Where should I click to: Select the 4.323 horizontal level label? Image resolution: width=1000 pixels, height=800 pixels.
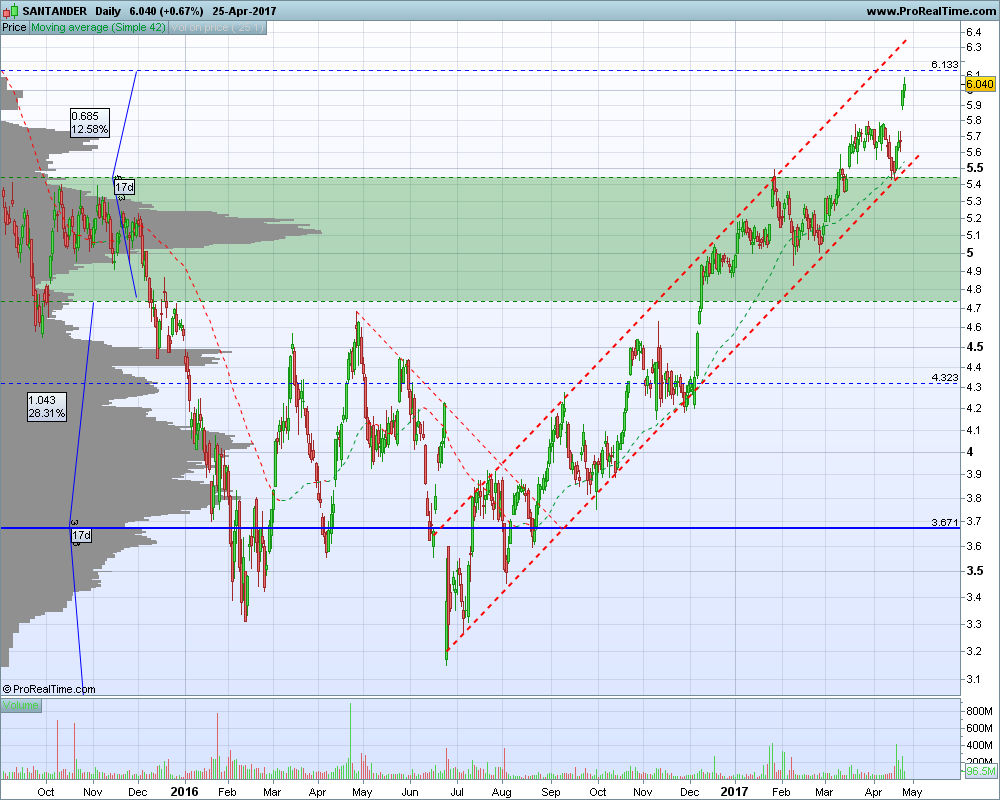(x=945, y=378)
